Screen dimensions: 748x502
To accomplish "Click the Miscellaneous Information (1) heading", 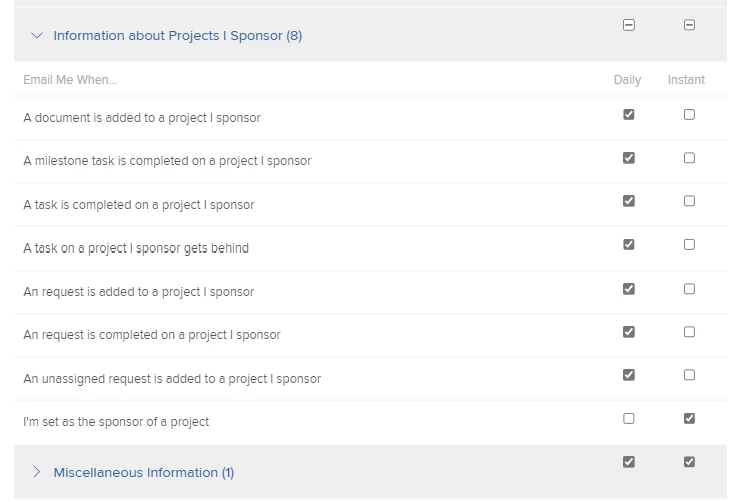I will 143,473.
